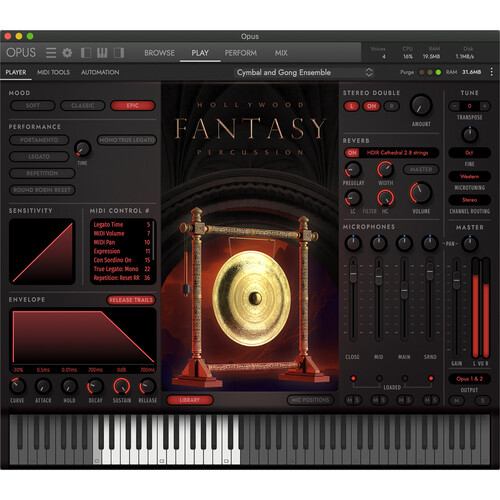
Task: Click the Library button
Action: pos(190,400)
